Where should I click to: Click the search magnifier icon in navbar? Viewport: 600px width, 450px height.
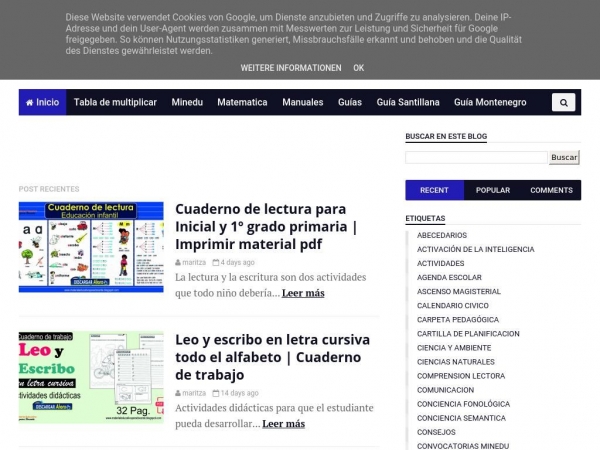click(x=564, y=102)
